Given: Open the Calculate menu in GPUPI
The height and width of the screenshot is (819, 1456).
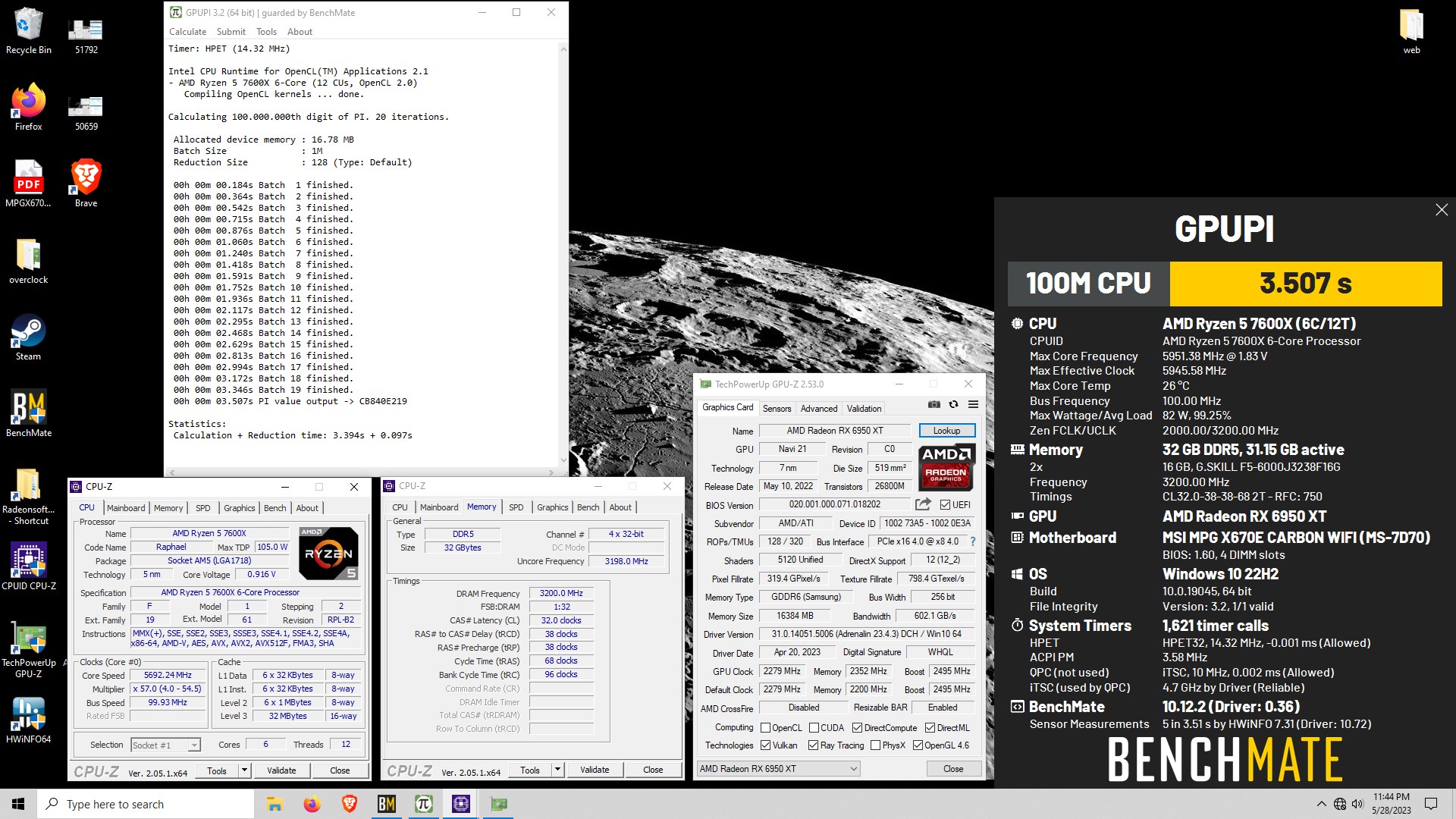Looking at the screenshot, I should click(187, 32).
